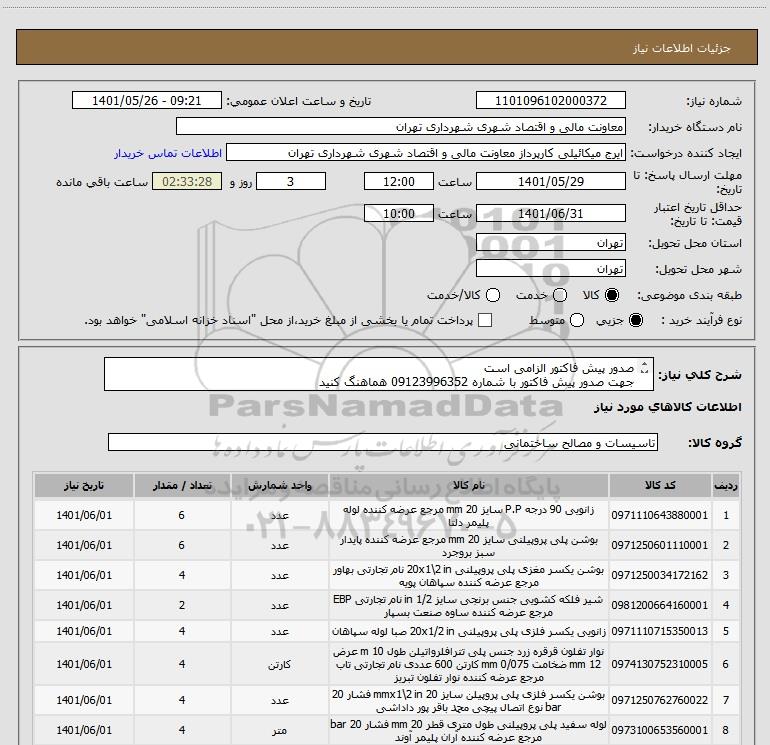Click the کارتن unit cell in row 6
The width and height of the screenshot is (770, 745).
pos(279,664)
